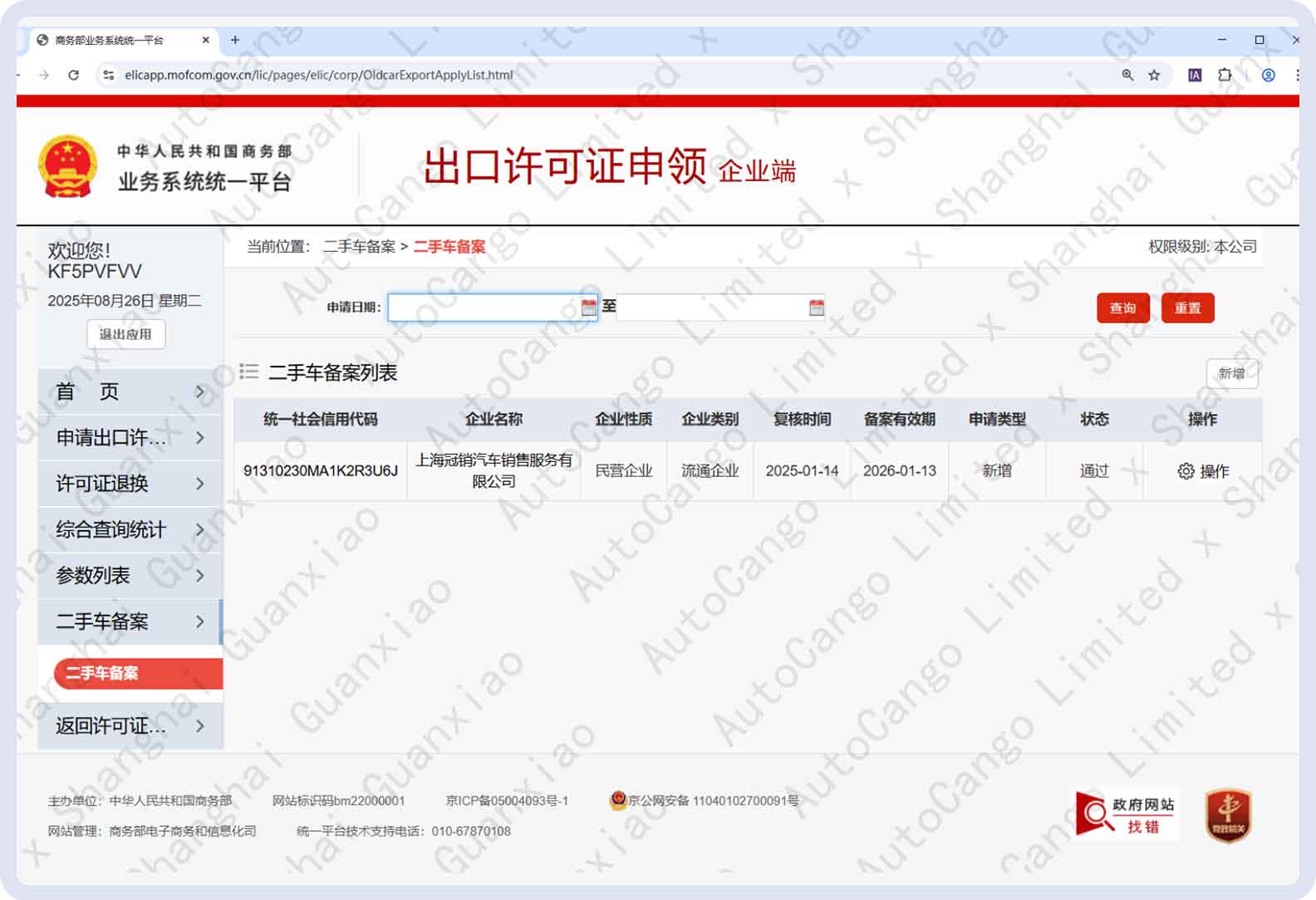Click the browser address bar URL
The width and height of the screenshot is (1316, 900).
319,75
